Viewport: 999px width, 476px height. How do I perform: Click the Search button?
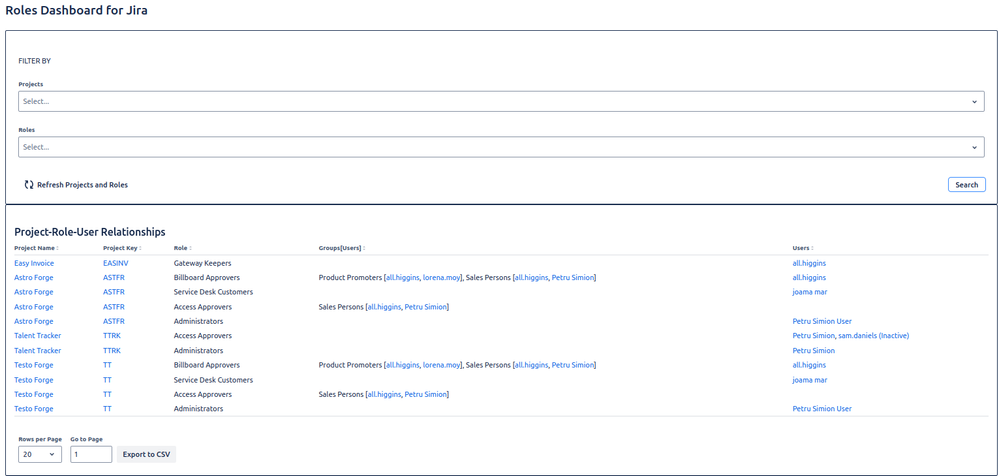tap(967, 185)
